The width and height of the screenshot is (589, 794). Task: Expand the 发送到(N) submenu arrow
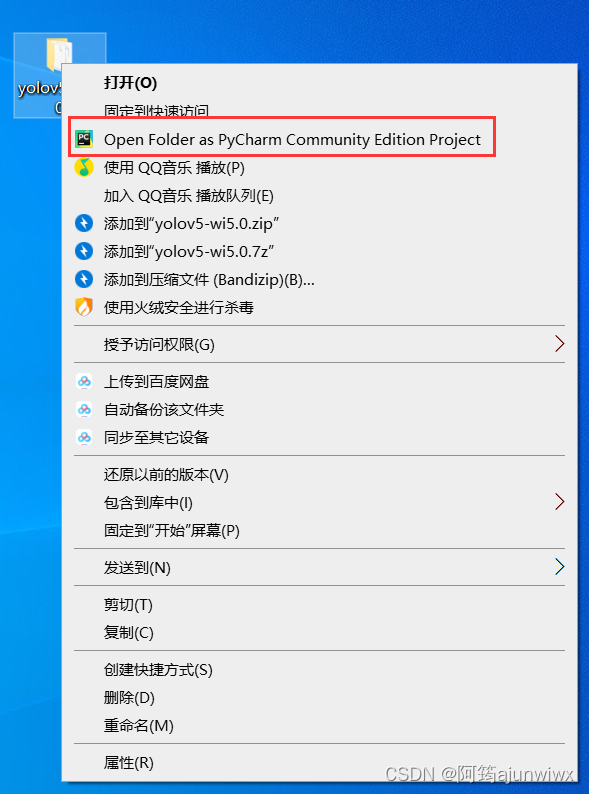click(559, 567)
